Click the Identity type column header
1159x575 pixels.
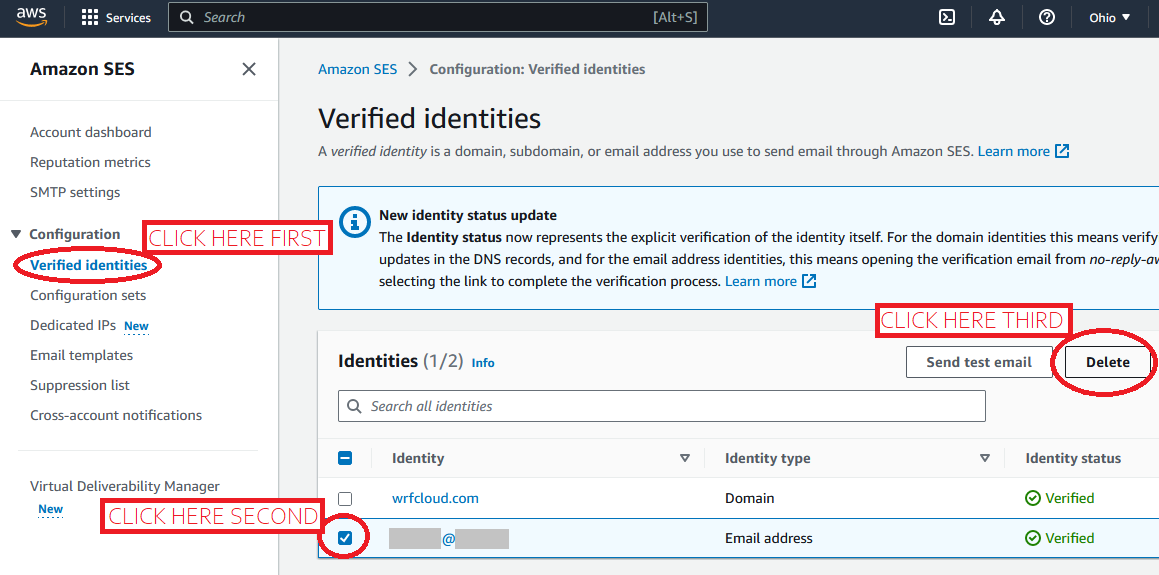(767, 458)
